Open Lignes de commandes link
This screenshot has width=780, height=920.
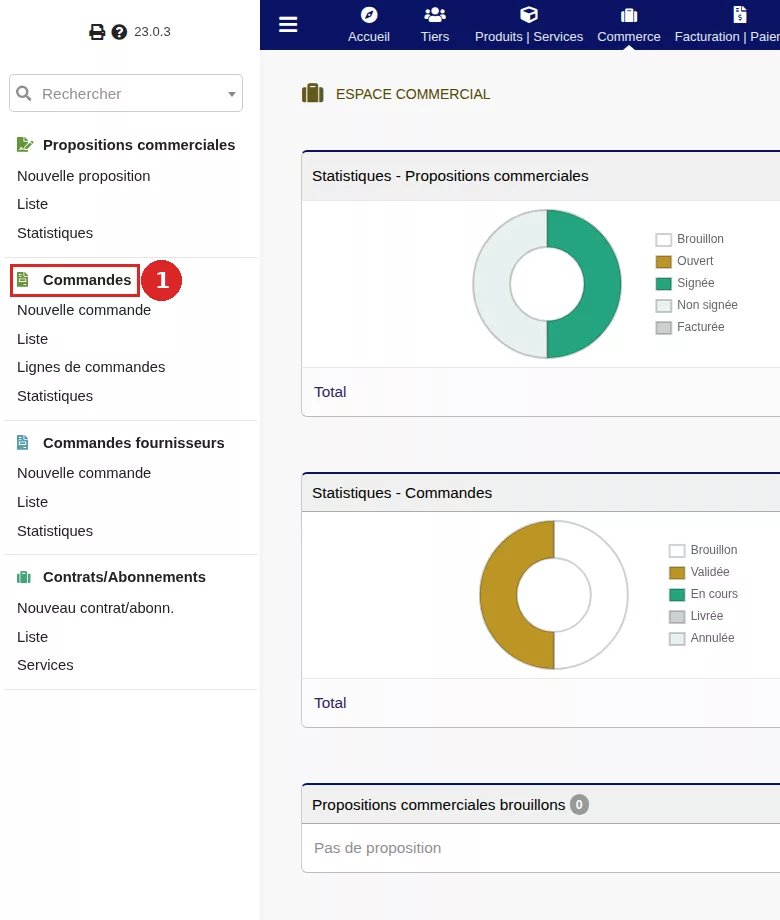(x=91, y=367)
